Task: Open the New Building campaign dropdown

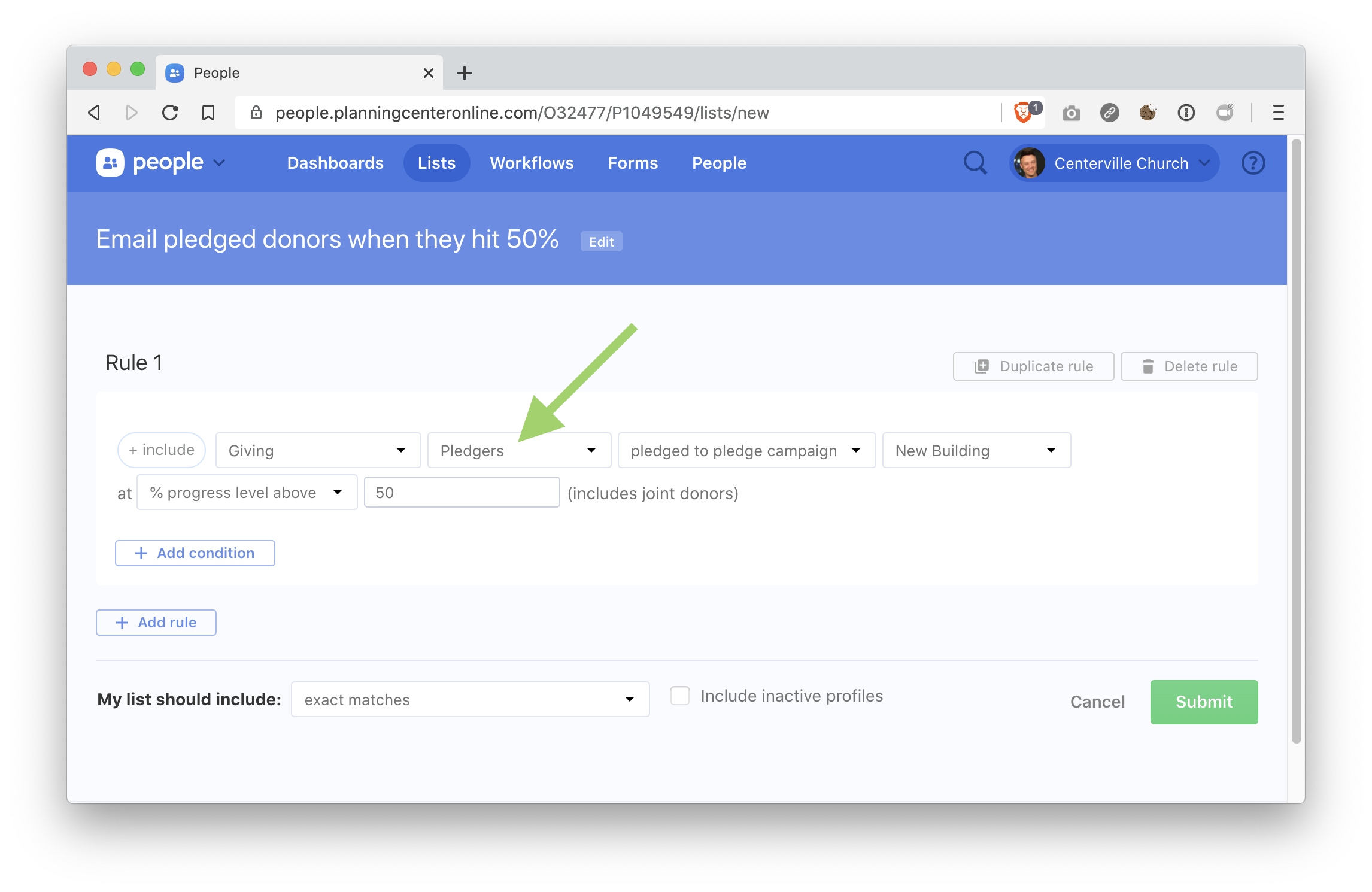Action: tap(976, 450)
